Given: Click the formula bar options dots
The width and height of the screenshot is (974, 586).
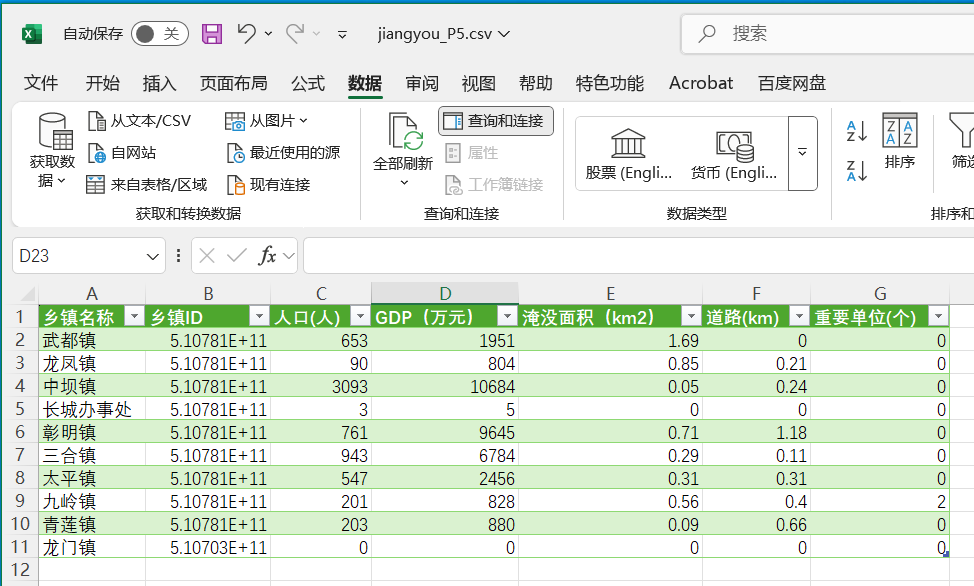Looking at the screenshot, I should pos(179,255).
